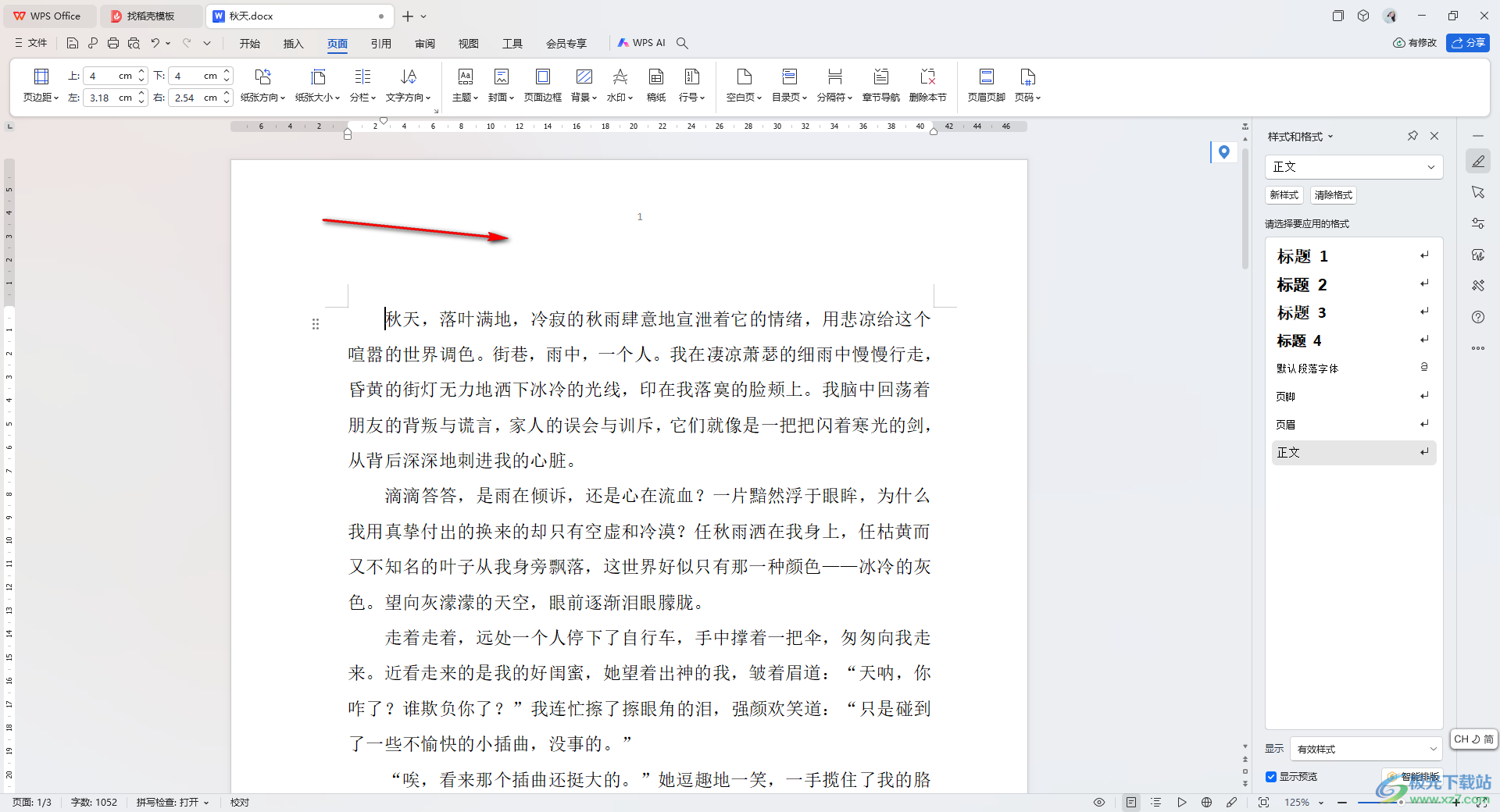The height and width of the screenshot is (812, 1500).
Task: Open the 纸张方向 paper orientation option
Action: [262, 85]
